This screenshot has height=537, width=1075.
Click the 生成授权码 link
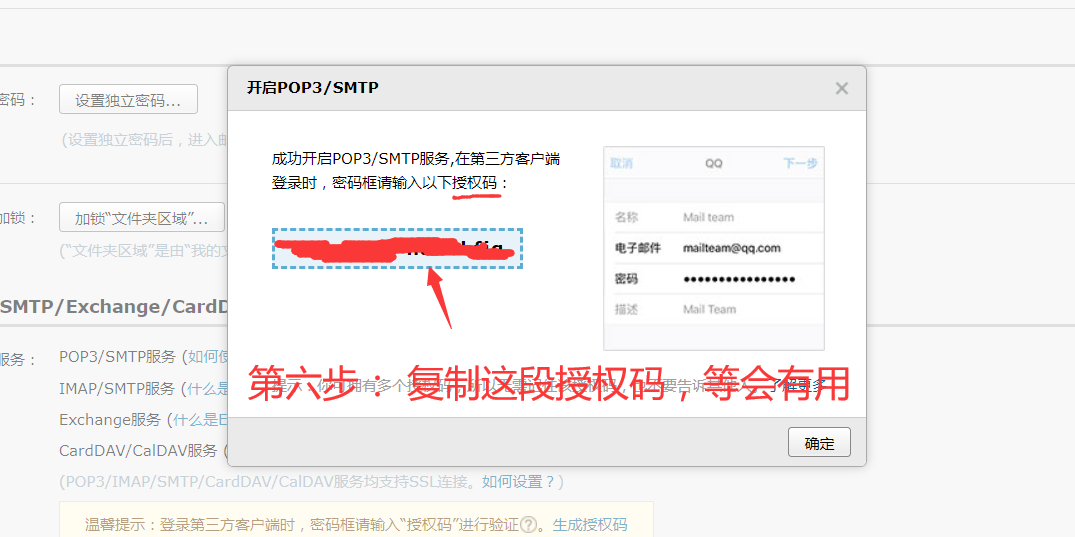[590, 525]
